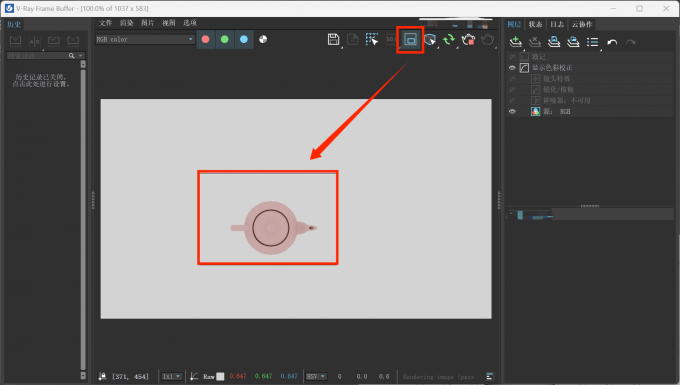
Task: Open the RGB color channel dropdown
Action: click(145, 39)
